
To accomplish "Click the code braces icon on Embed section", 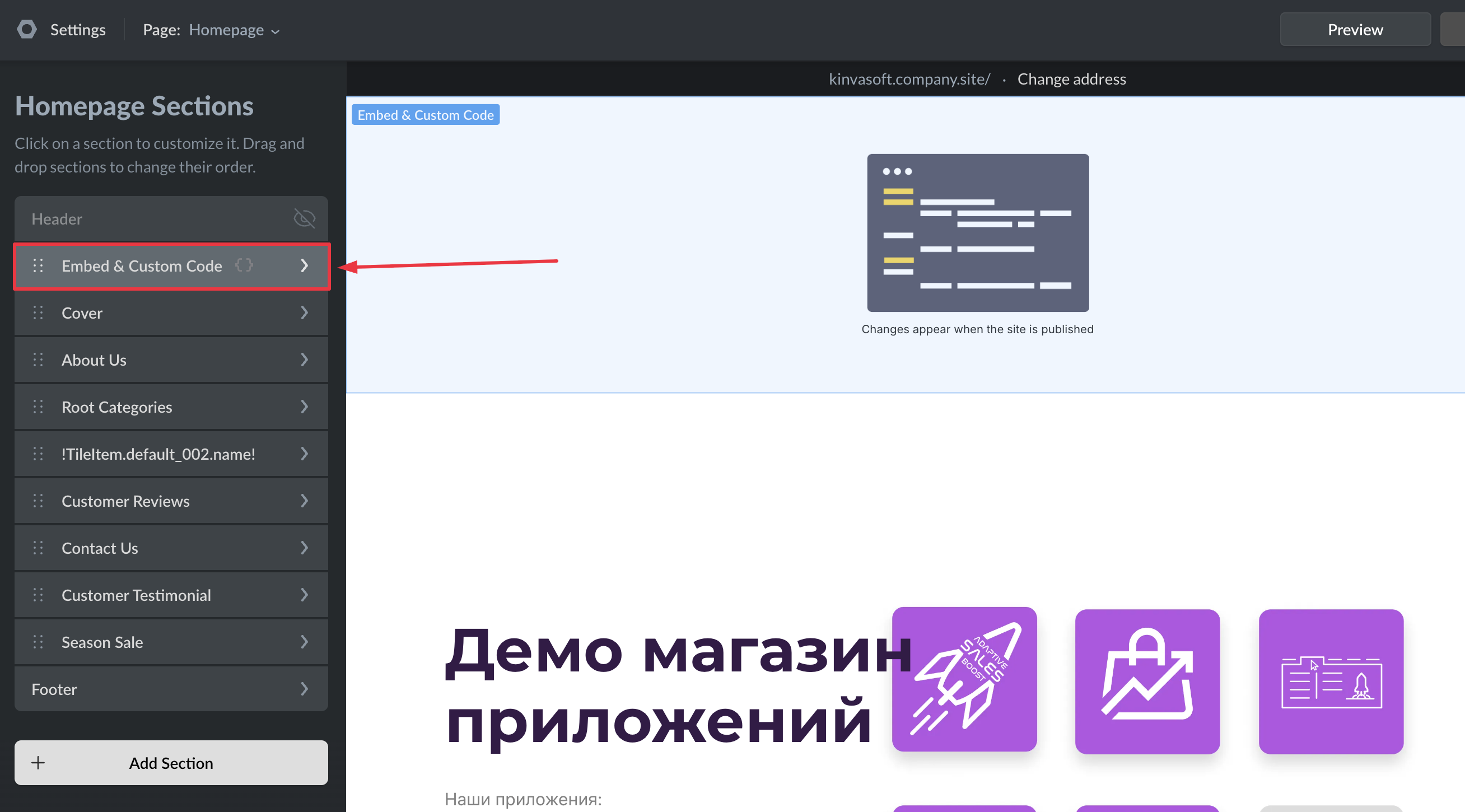I will tap(244, 265).
